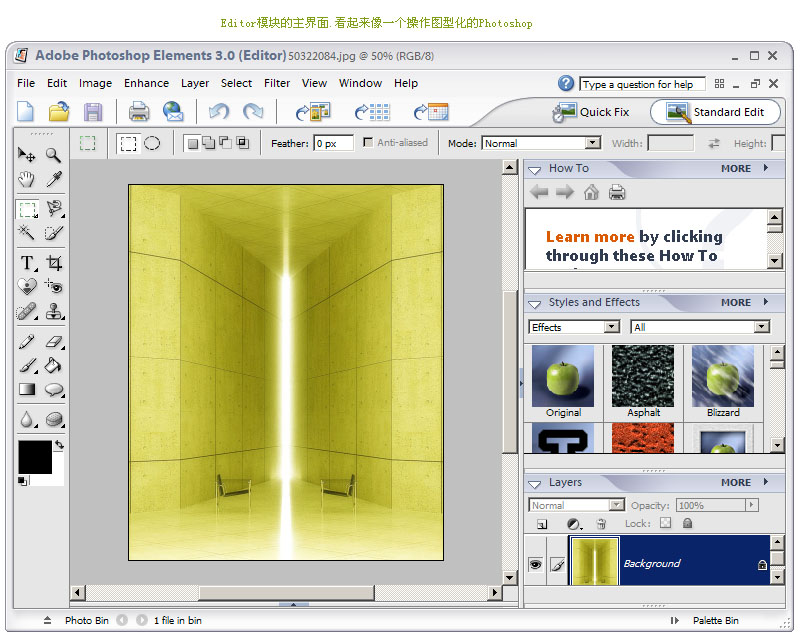The width and height of the screenshot is (800, 637).
Task: Click the Standard Edit button
Action: pyautogui.click(x=715, y=112)
